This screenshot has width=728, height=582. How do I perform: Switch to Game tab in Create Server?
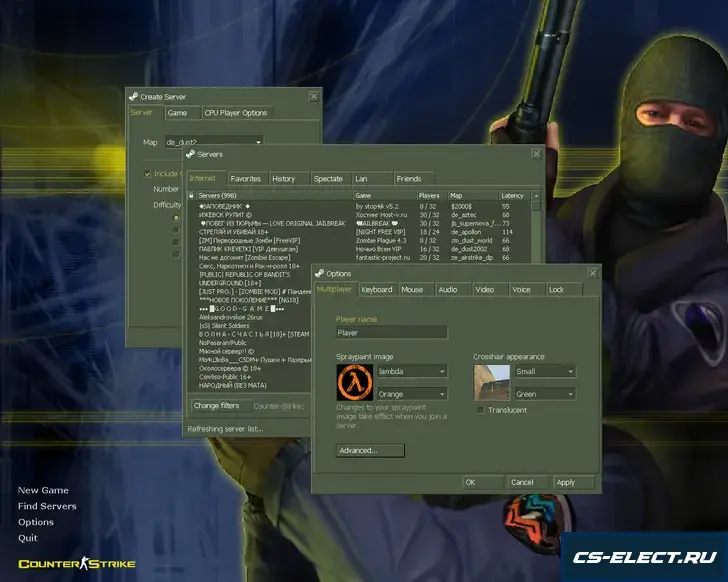coord(183,113)
